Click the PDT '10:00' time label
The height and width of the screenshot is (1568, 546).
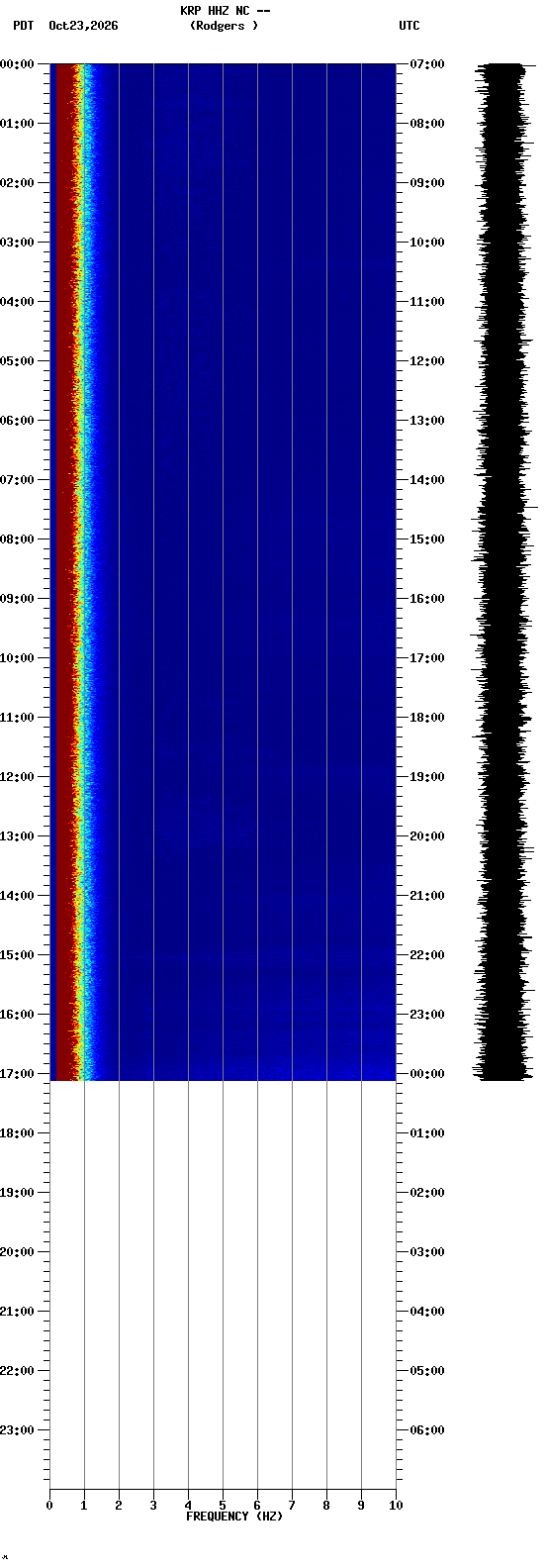[x=17, y=658]
